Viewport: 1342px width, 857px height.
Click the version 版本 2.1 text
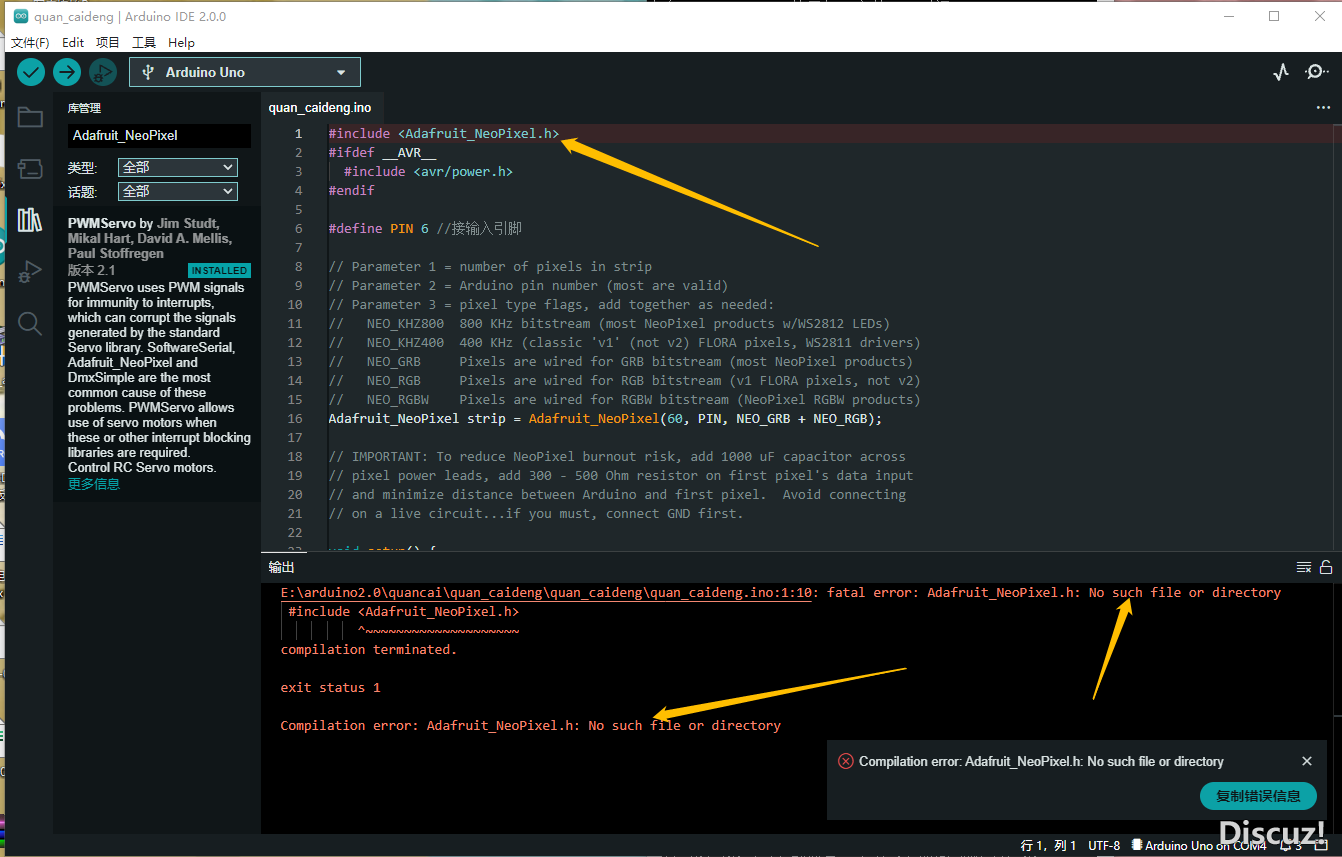91,271
